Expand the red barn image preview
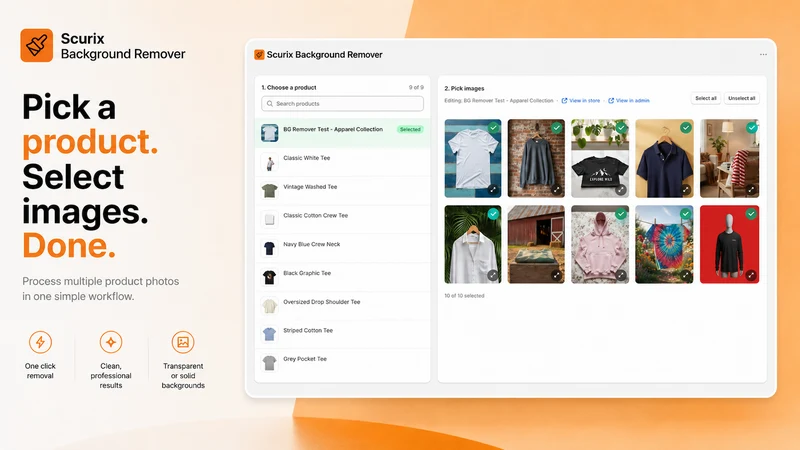The height and width of the screenshot is (450, 800). pyautogui.click(x=556, y=275)
